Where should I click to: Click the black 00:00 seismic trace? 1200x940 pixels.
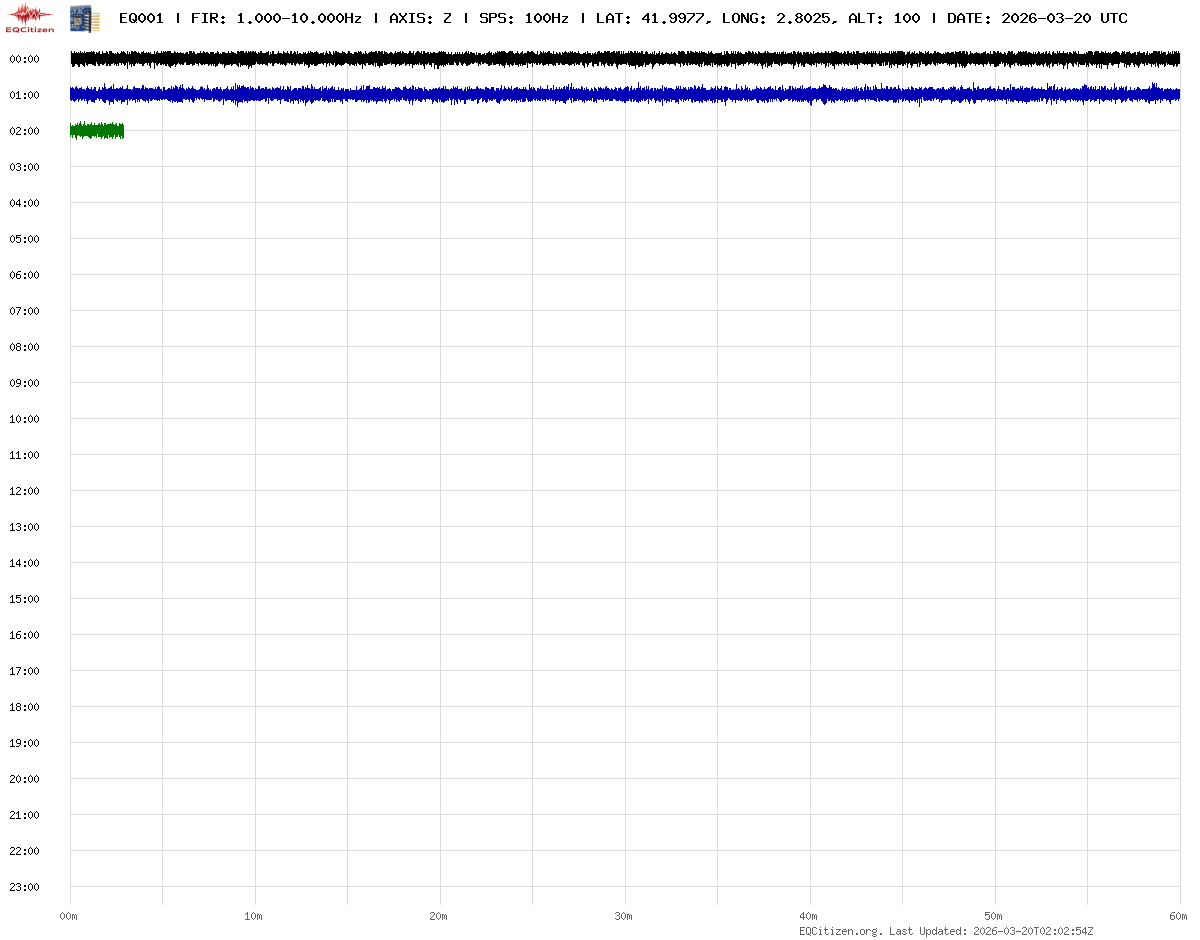[625, 59]
